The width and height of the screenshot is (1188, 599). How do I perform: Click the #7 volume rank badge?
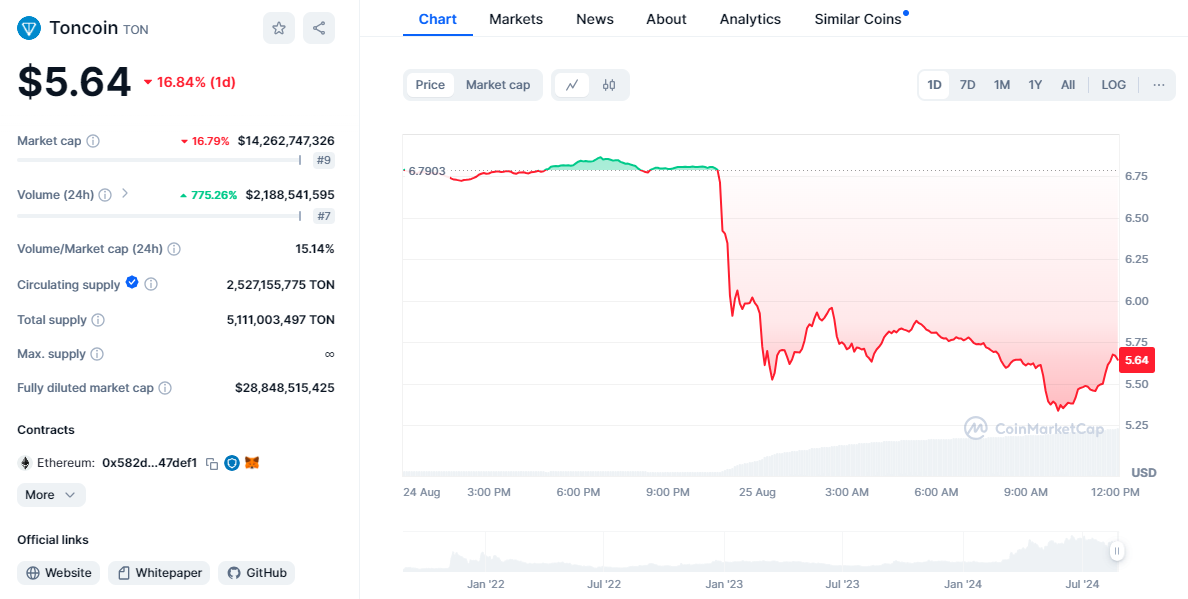point(324,216)
